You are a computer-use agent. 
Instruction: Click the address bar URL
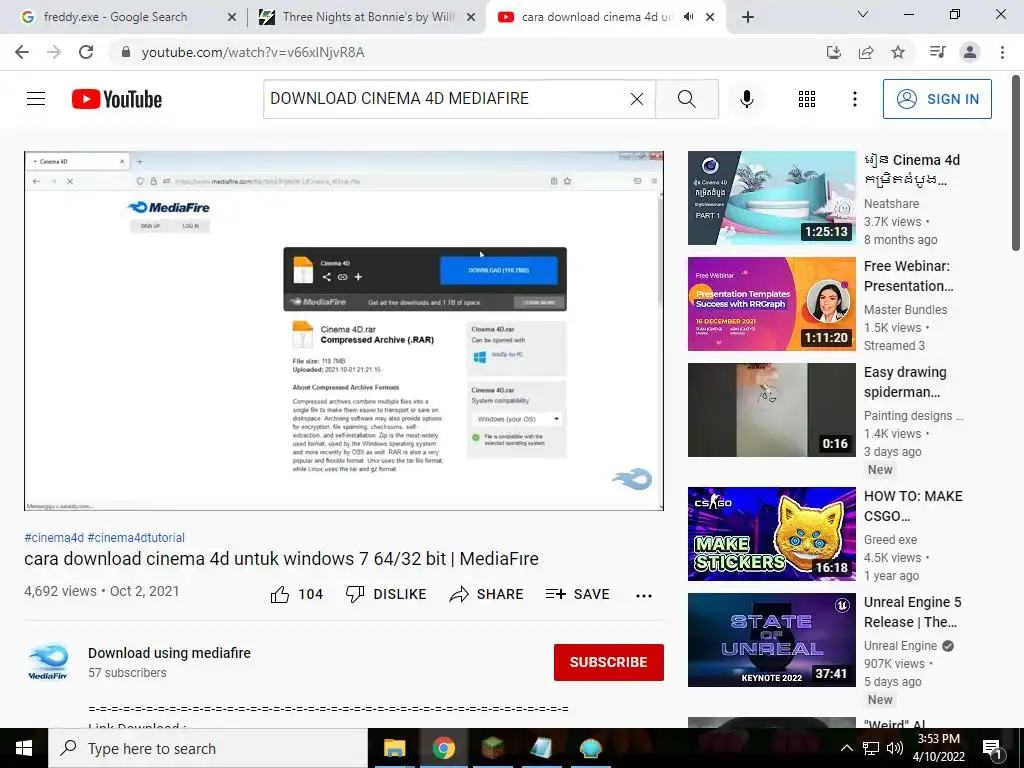point(253,53)
